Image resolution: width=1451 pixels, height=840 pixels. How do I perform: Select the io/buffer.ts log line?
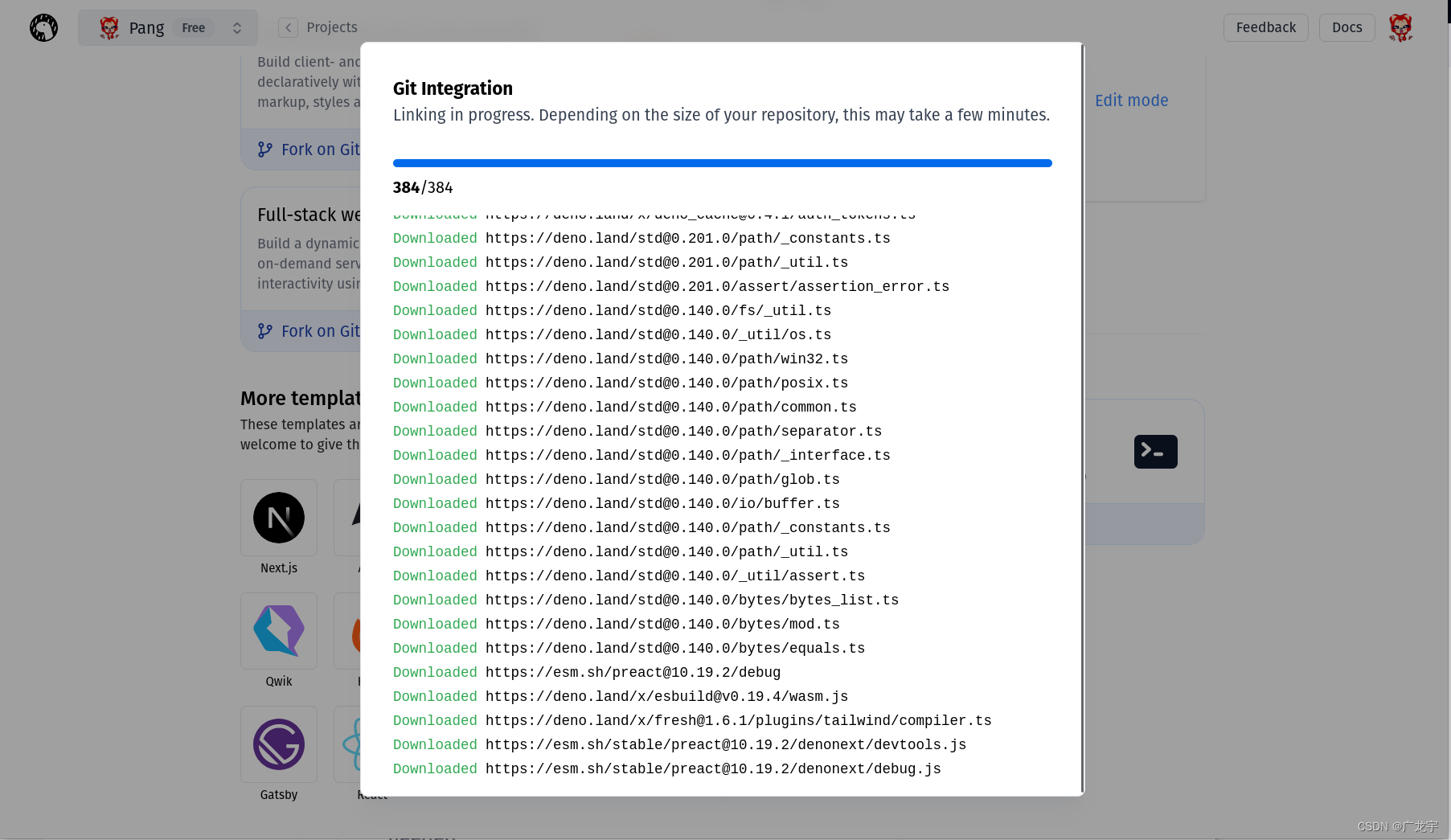pyautogui.click(x=617, y=503)
